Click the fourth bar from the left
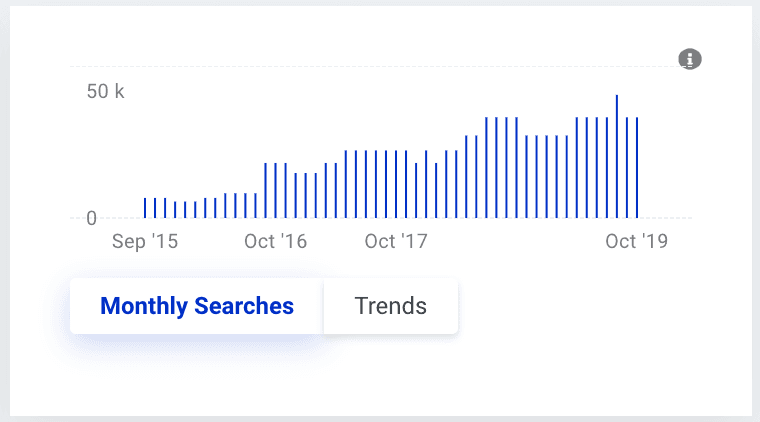760x422 pixels. click(x=175, y=209)
